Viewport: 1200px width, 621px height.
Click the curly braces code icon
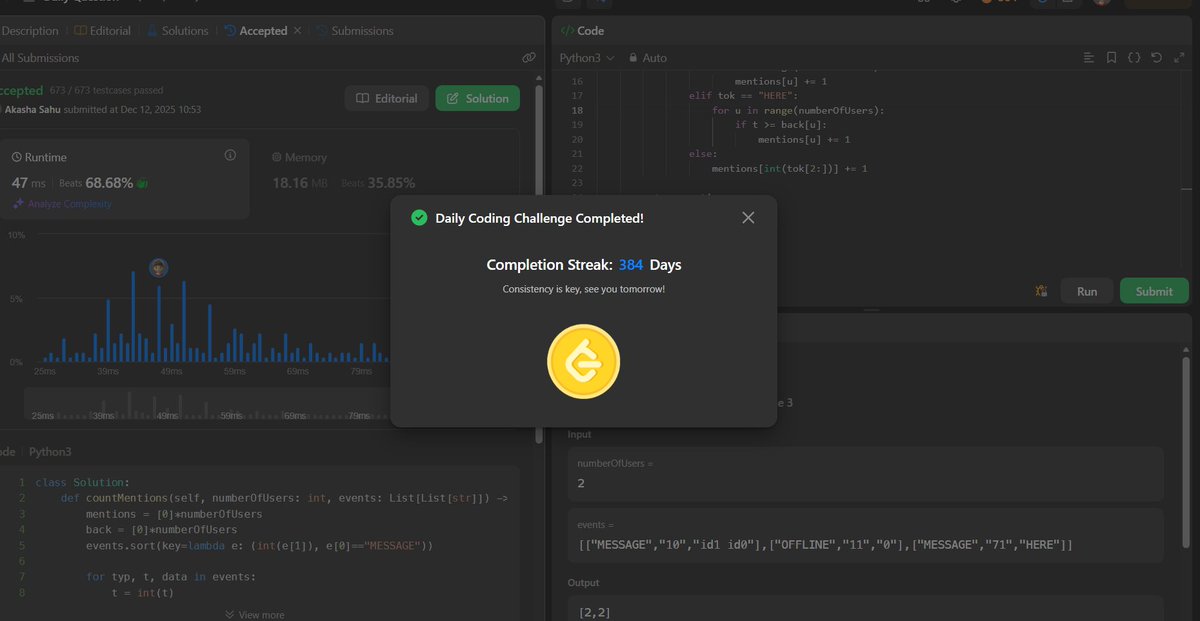click(1134, 57)
